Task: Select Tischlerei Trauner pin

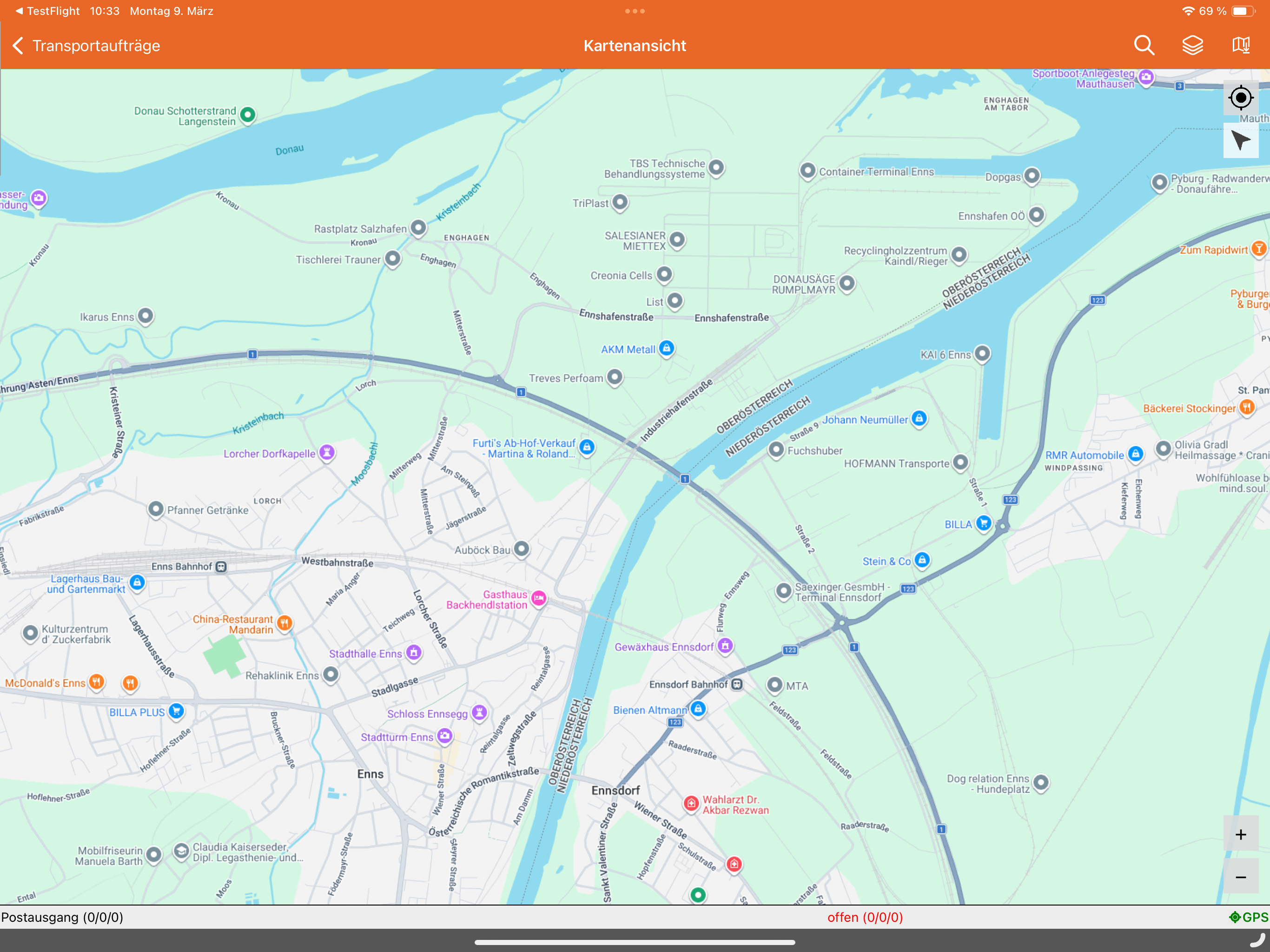Action: click(392, 259)
